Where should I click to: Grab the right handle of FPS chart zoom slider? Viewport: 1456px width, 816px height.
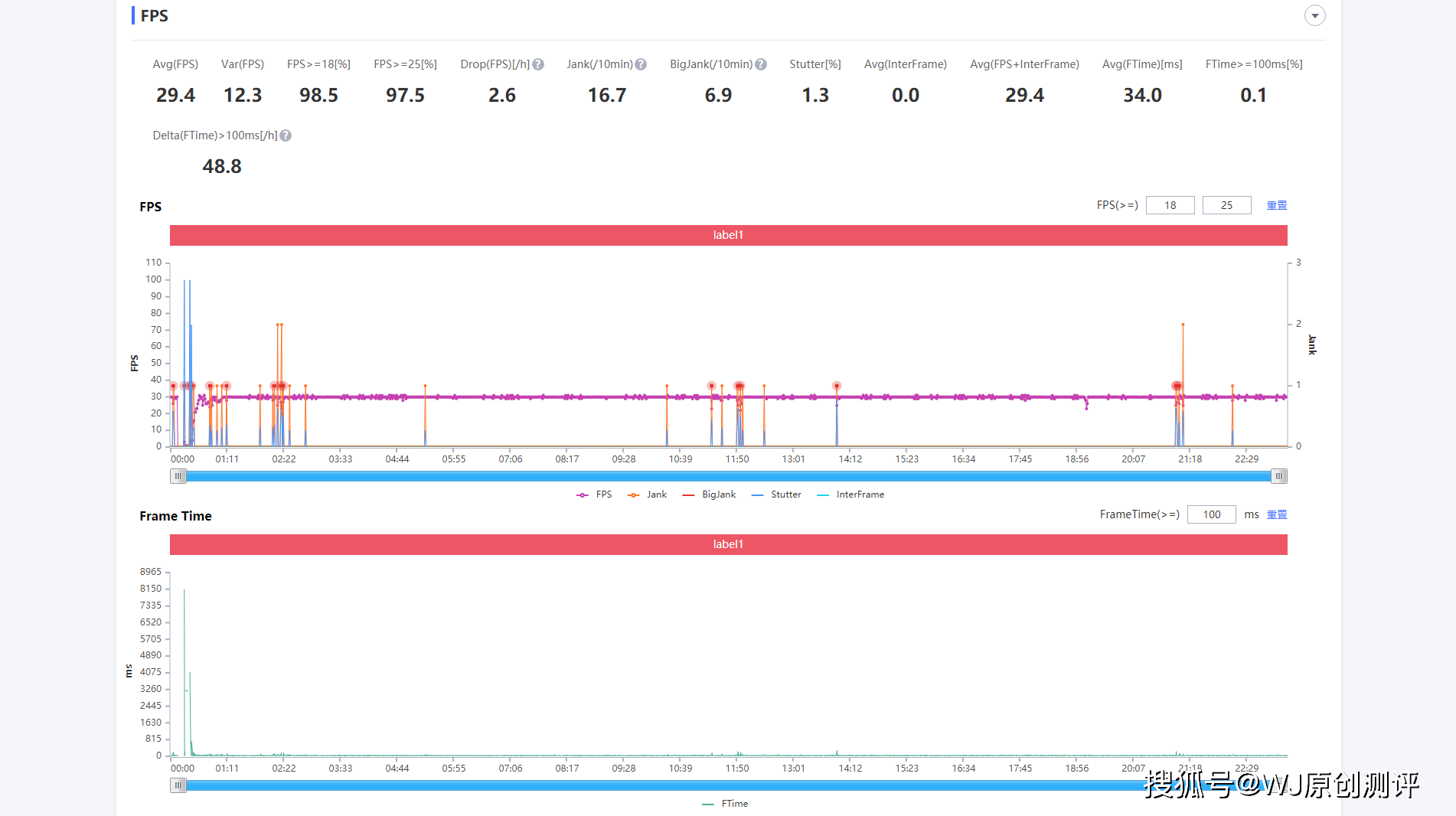tap(1278, 476)
